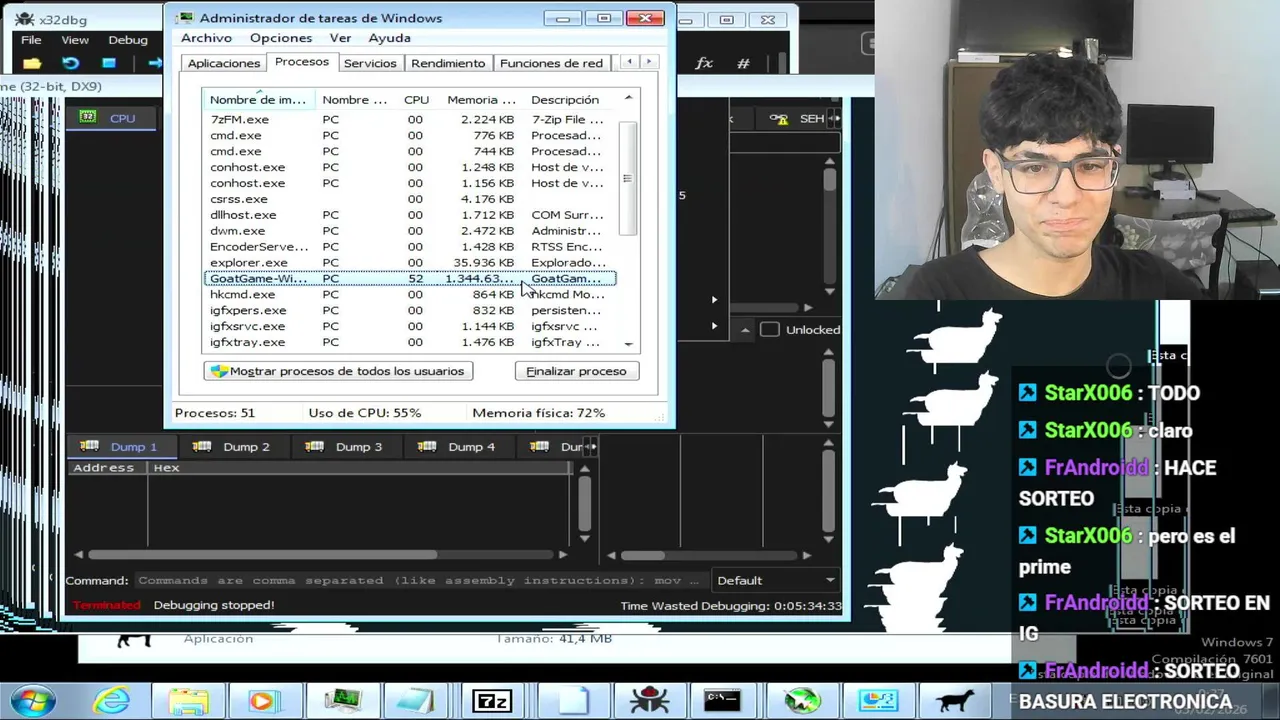1280x720 pixels.
Task: Click the Finalizar proceso button
Action: pos(576,371)
